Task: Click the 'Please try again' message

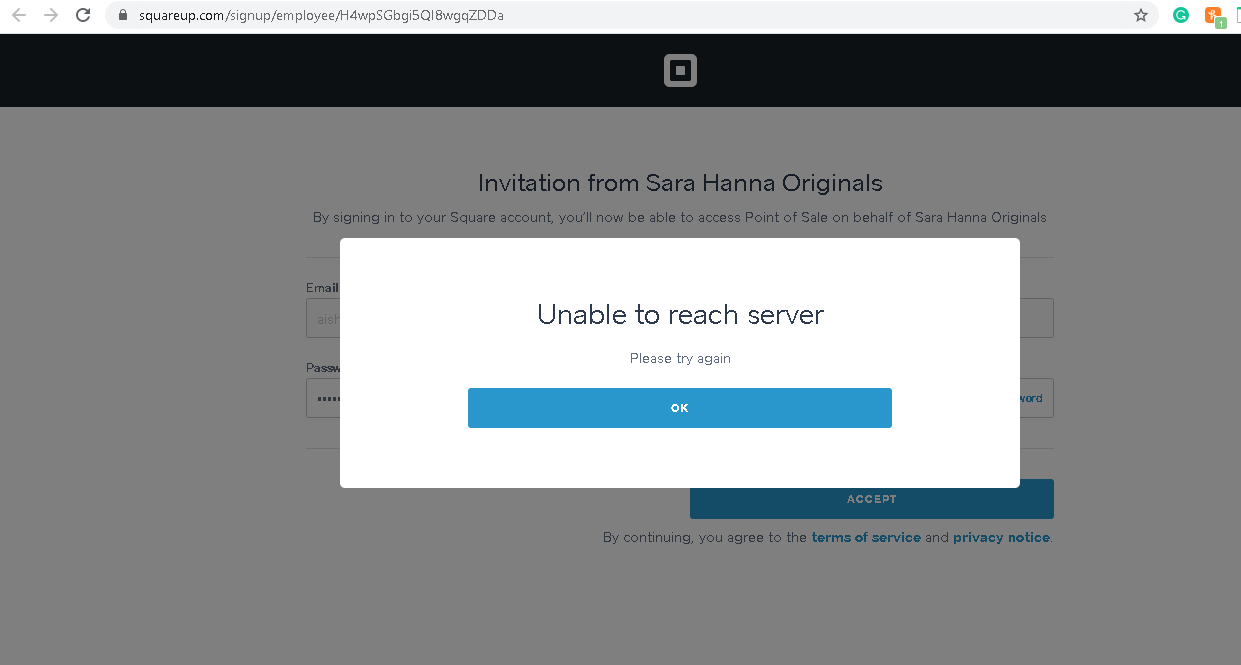Action: coord(680,358)
